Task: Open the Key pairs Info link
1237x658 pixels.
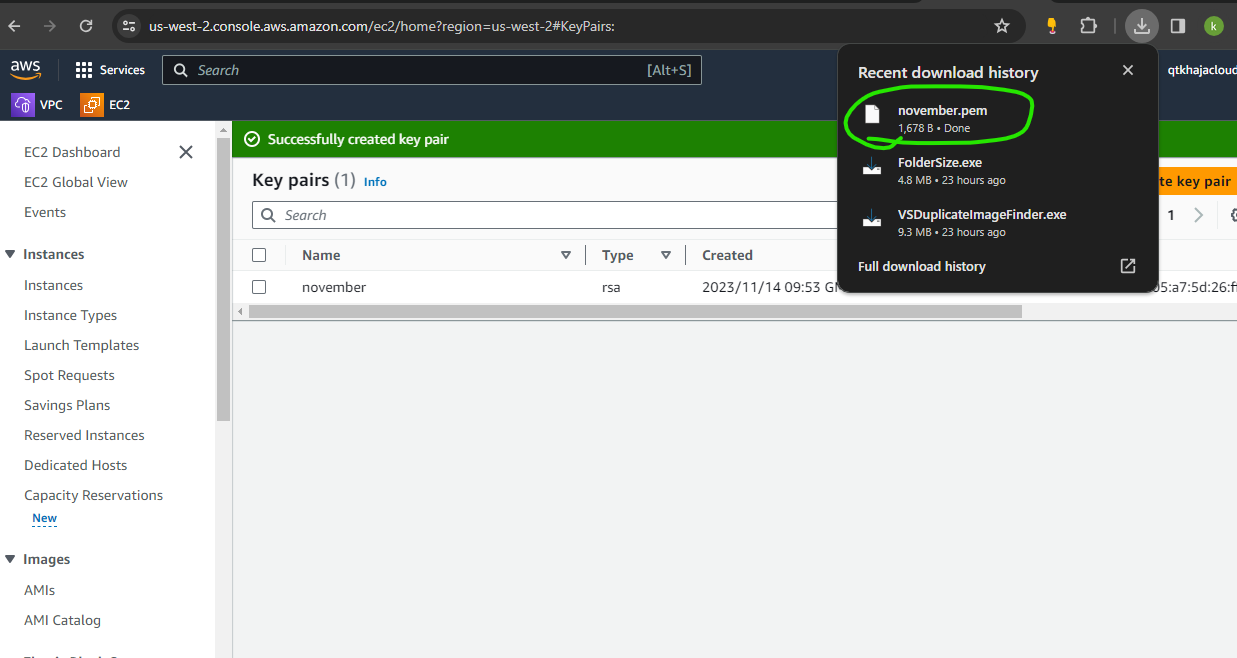Action: tap(375, 181)
